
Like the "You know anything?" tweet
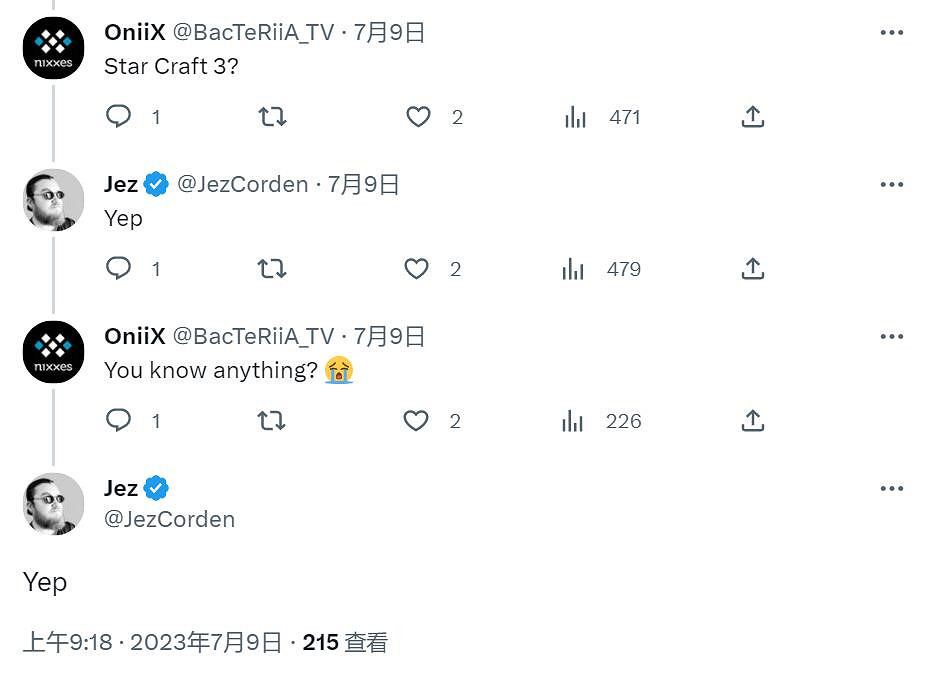[415, 420]
